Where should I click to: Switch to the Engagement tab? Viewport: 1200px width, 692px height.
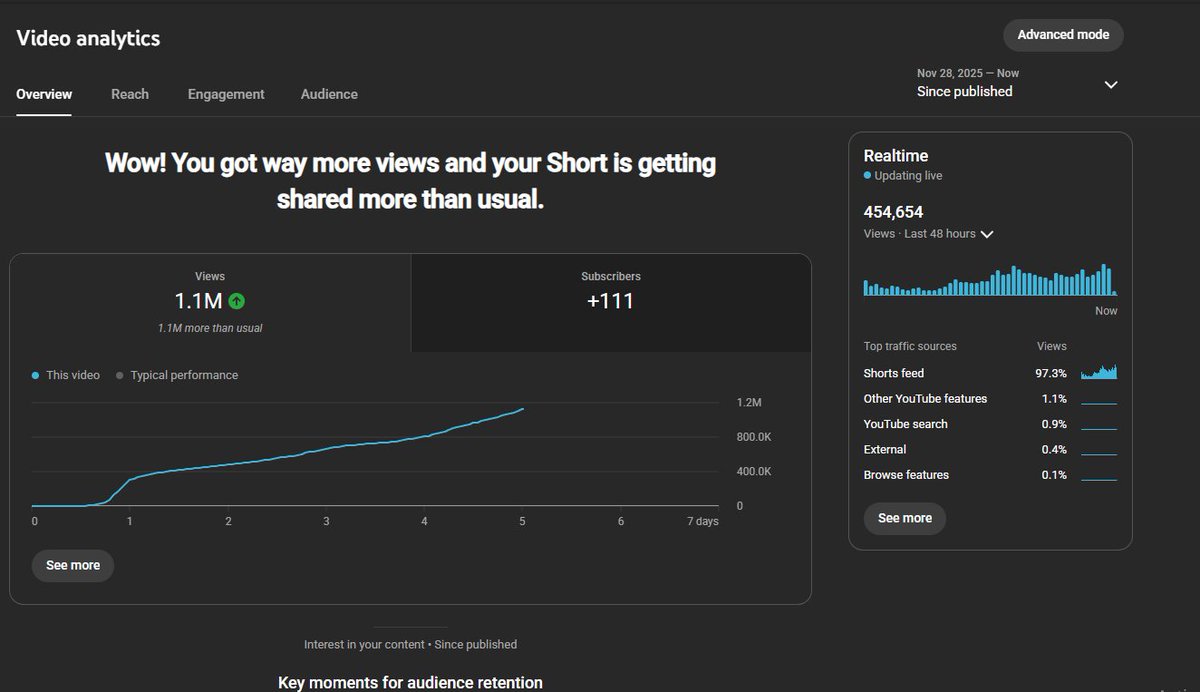(225, 94)
